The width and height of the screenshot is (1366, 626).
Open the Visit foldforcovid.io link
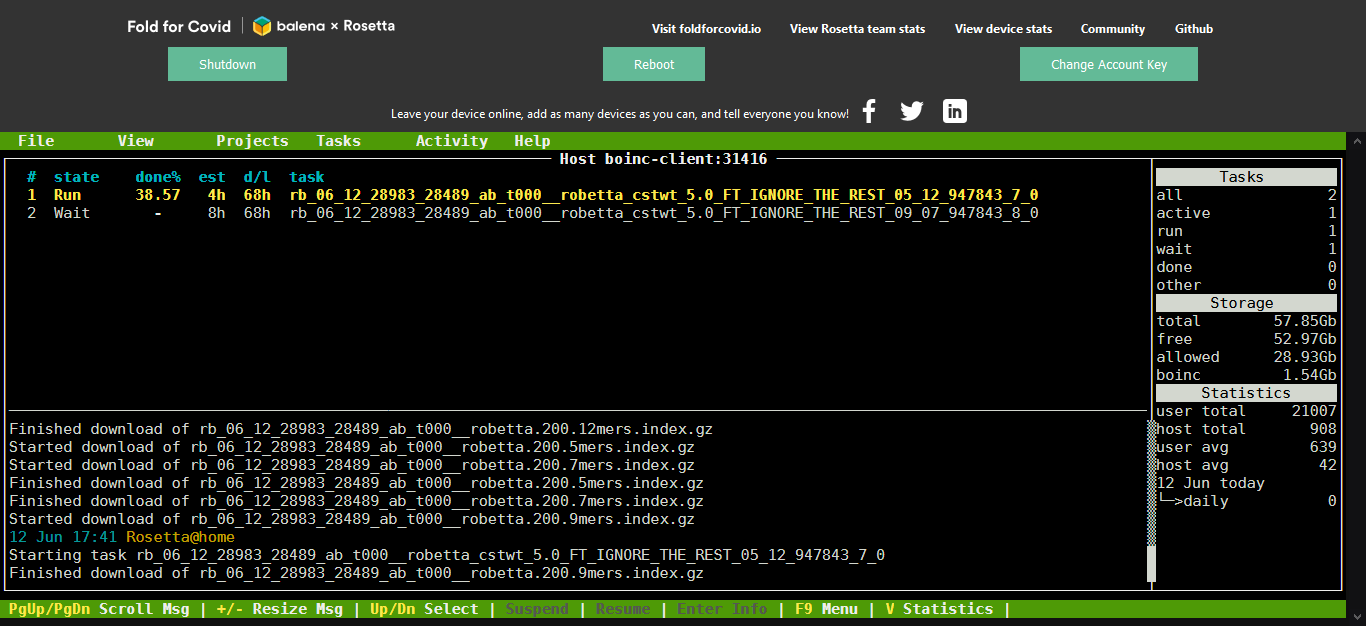pos(706,29)
